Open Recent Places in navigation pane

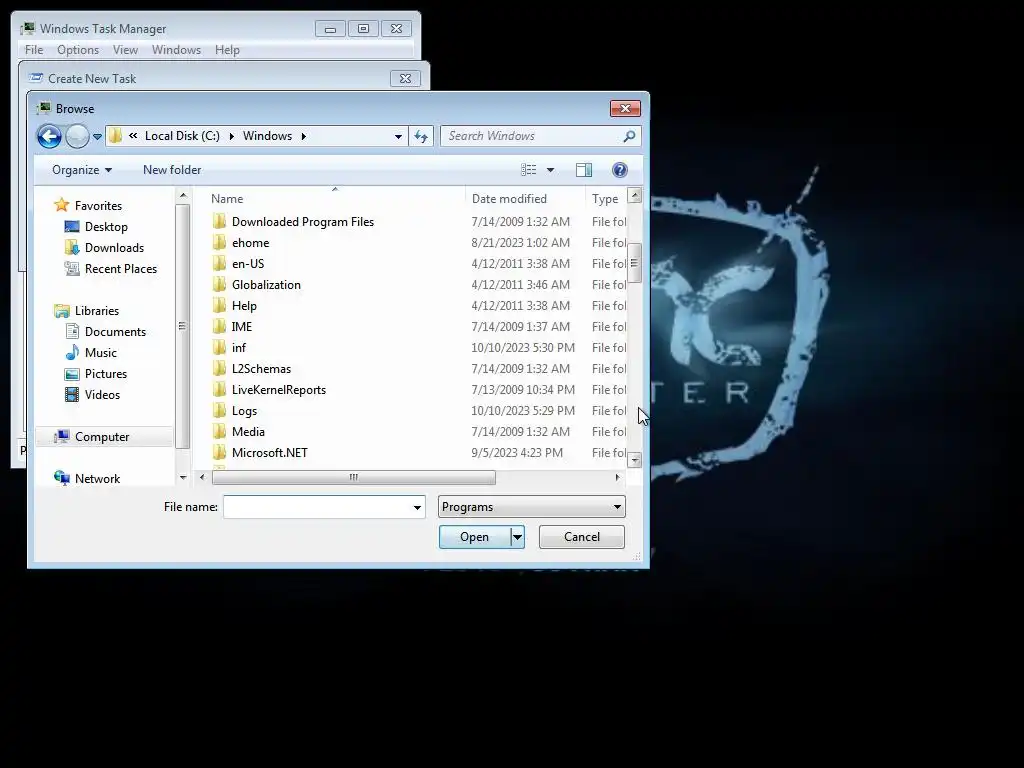pyautogui.click(x=121, y=268)
